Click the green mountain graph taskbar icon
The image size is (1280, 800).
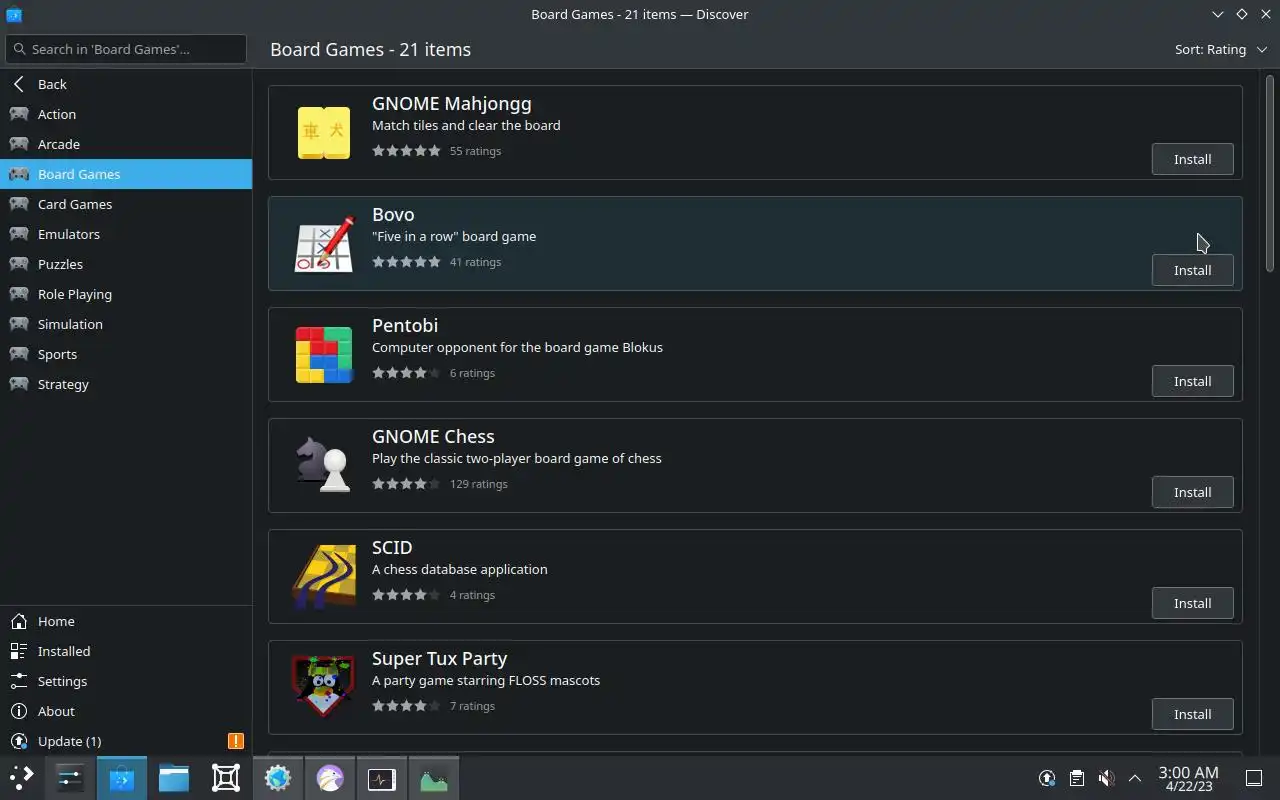[x=434, y=777]
